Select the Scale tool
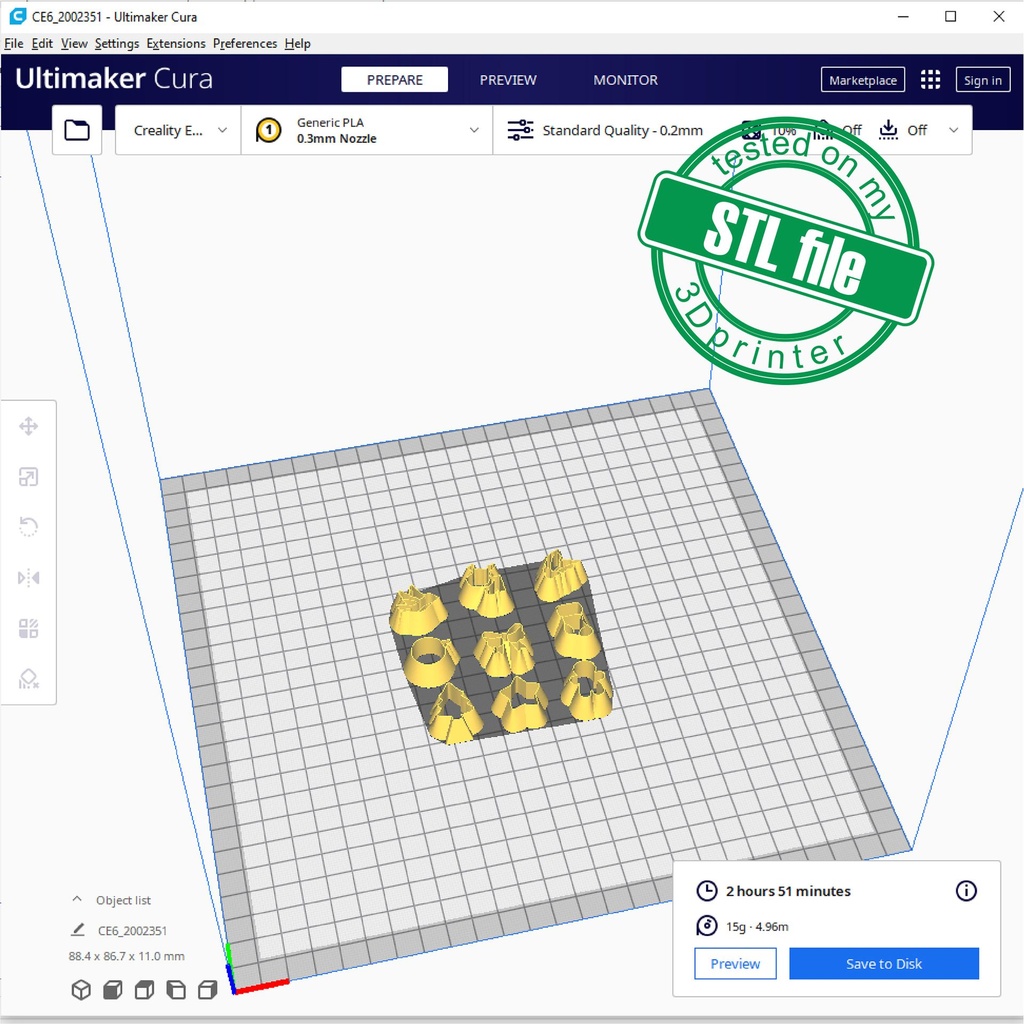 point(28,477)
